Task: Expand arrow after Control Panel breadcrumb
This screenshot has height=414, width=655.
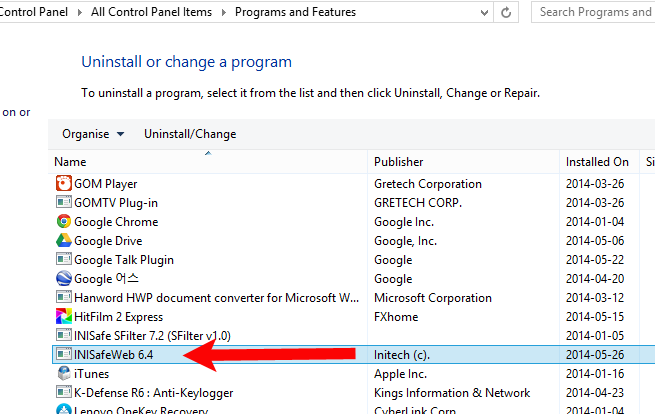Action: pos(79,12)
